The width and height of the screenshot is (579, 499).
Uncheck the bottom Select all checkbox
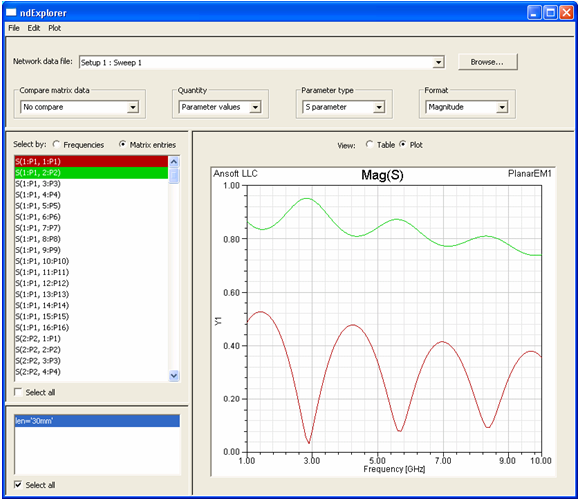[x=18, y=485]
